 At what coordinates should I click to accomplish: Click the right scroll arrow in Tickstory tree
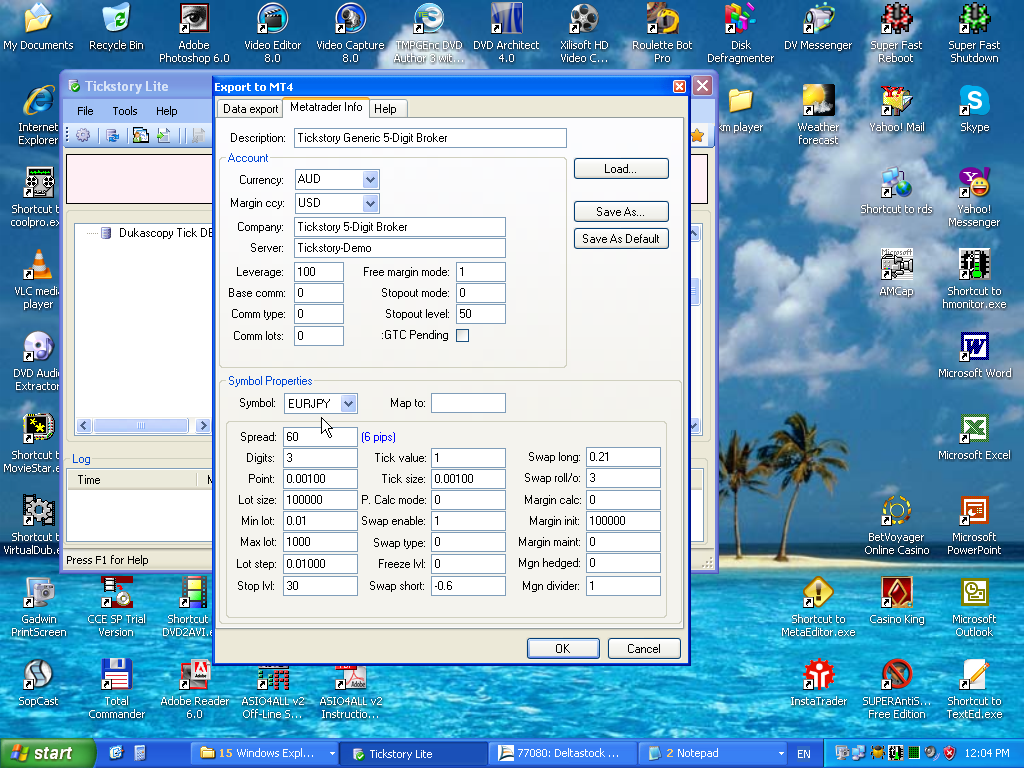[x=203, y=426]
